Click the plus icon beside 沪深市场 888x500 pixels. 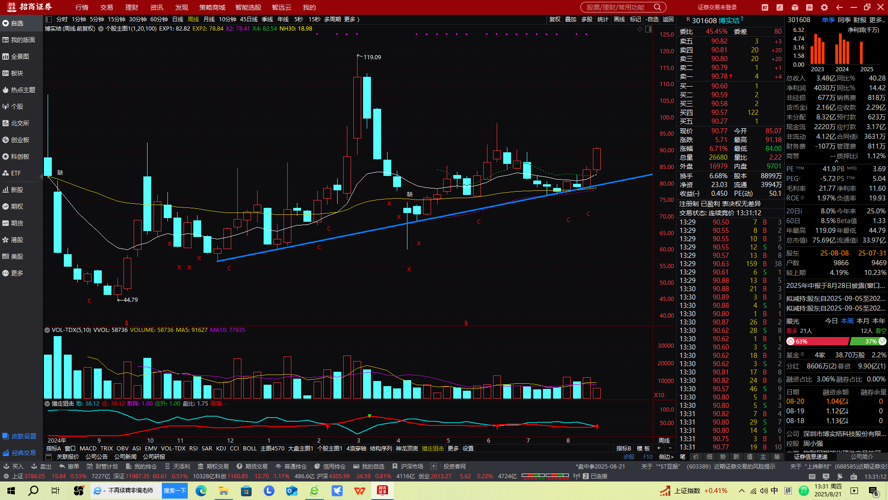pyautogui.click(x=434, y=467)
